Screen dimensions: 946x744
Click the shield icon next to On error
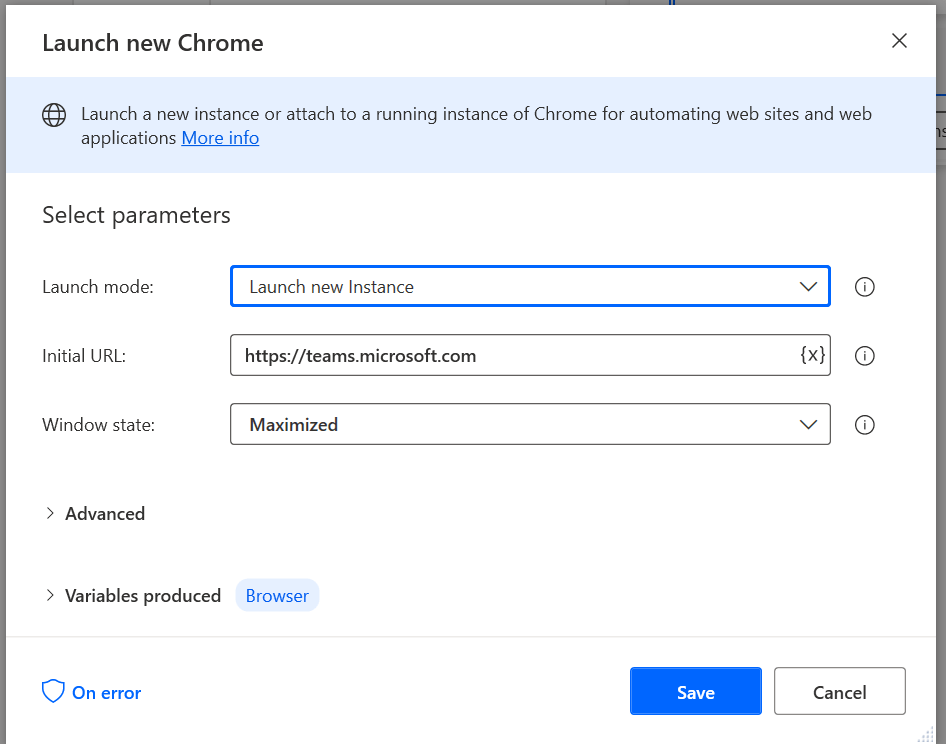[x=53, y=692]
